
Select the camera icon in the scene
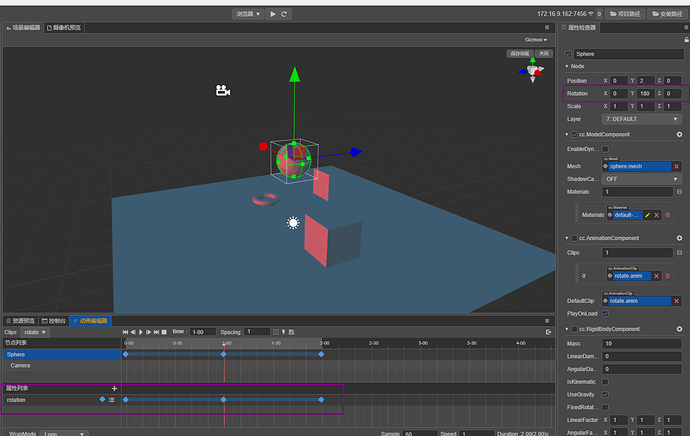coord(223,91)
